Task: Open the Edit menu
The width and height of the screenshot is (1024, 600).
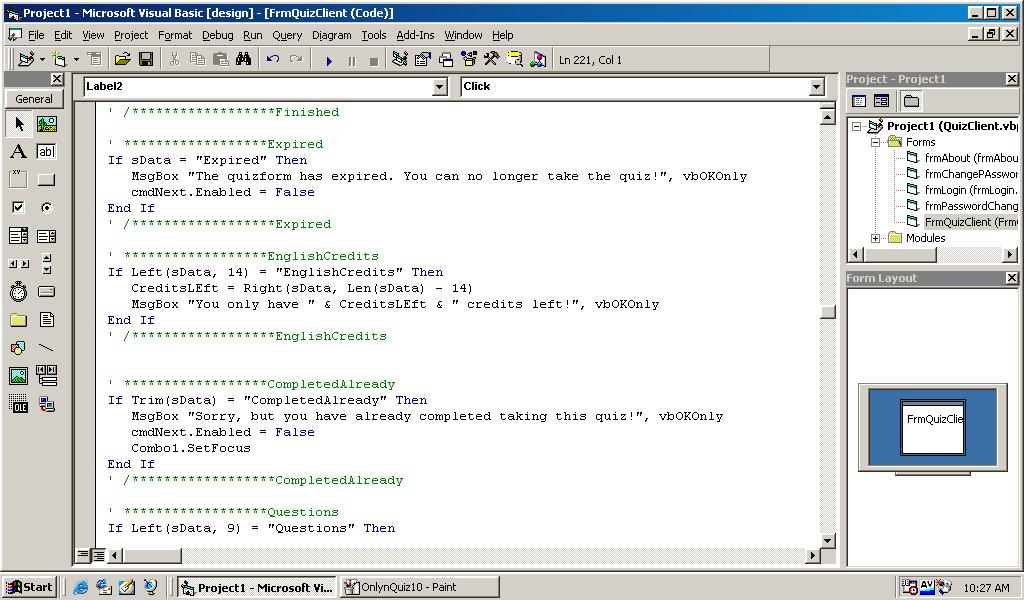Action: coord(63,35)
